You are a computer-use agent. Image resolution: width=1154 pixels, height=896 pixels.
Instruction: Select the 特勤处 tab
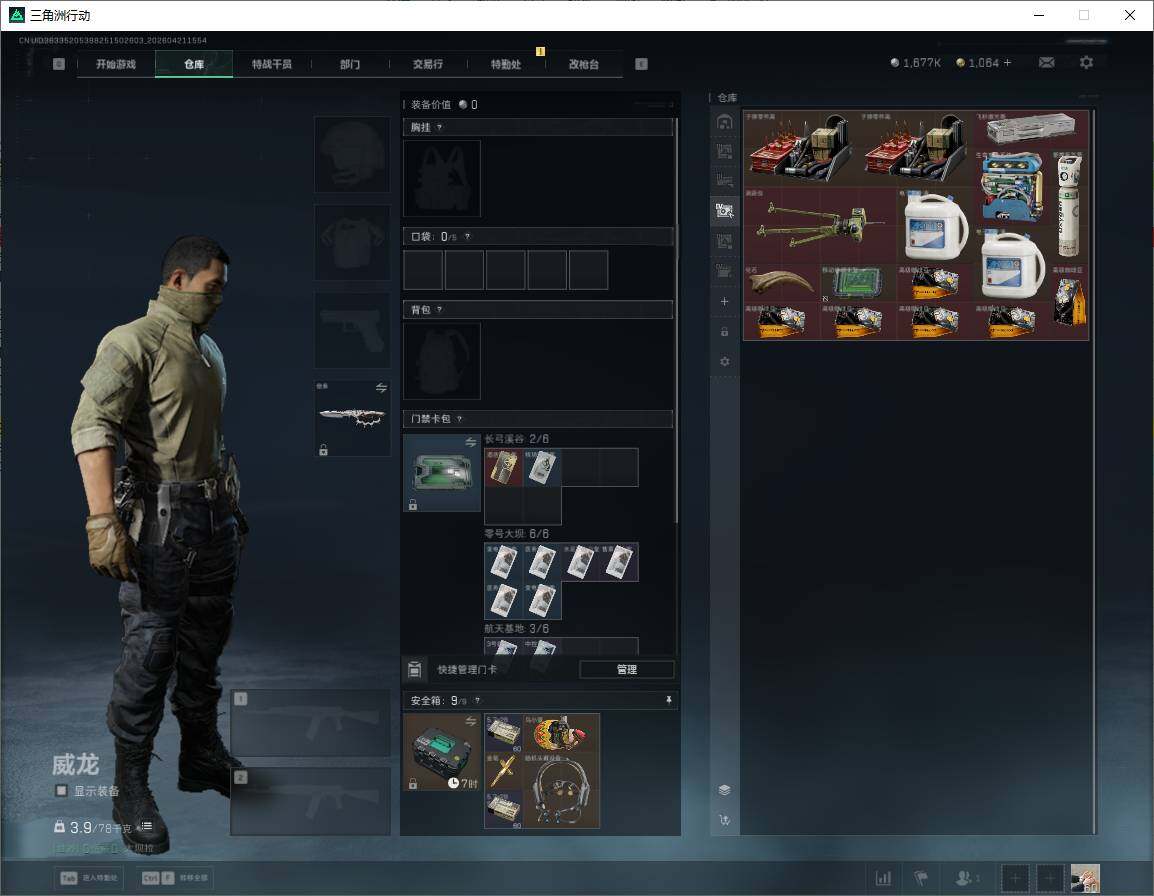click(x=506, y=64)
